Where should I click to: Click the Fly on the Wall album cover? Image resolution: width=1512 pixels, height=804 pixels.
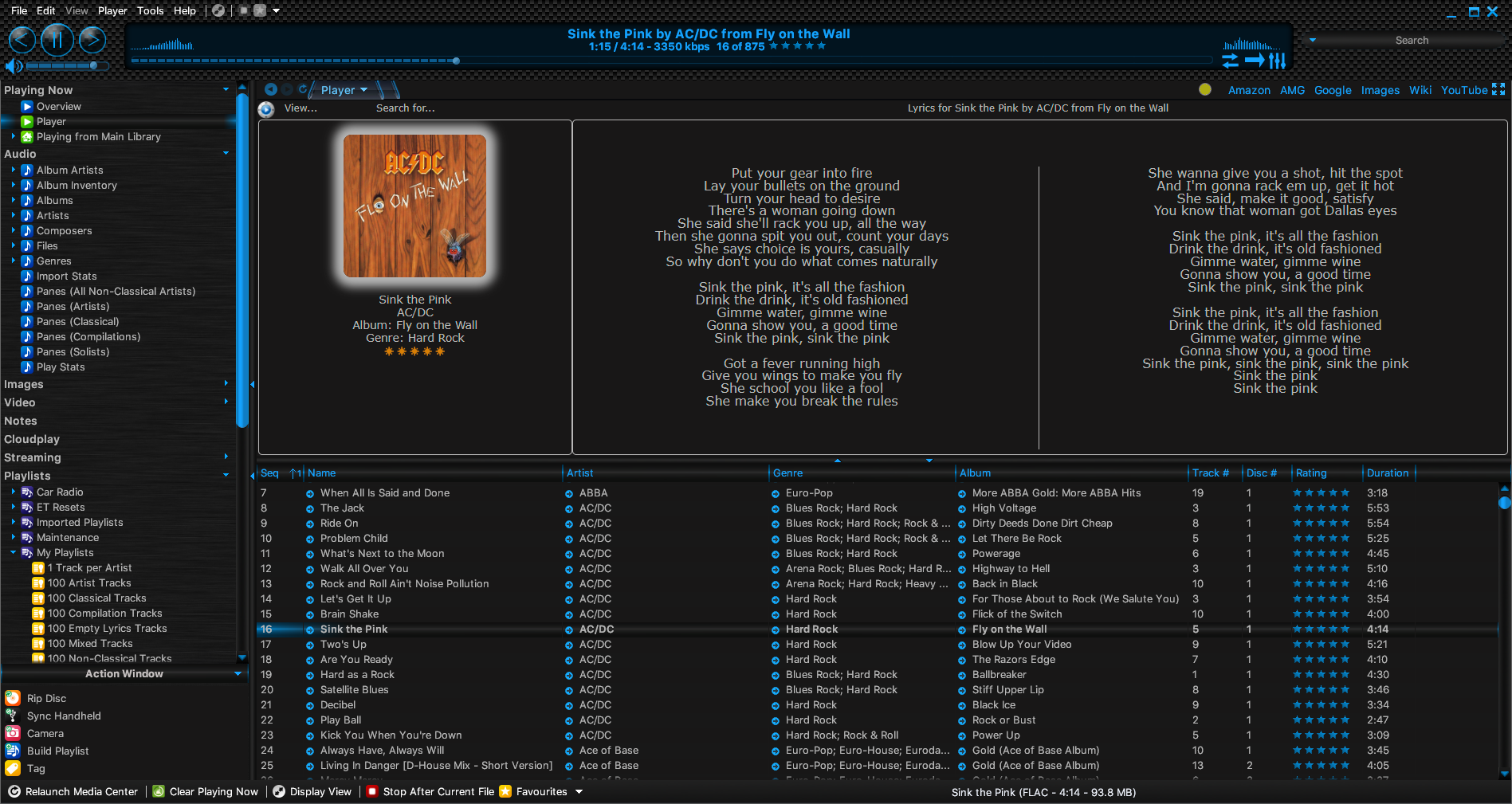[x=414, y=206]
